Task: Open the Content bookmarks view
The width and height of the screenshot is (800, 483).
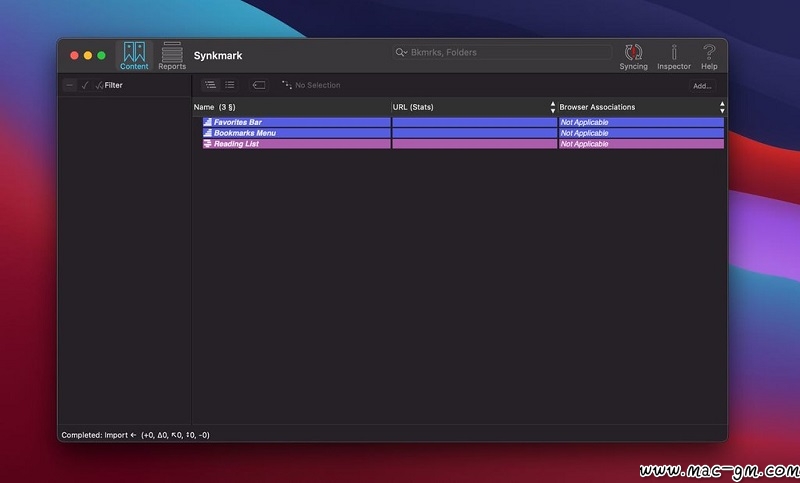Action: [x=134, y=56]
